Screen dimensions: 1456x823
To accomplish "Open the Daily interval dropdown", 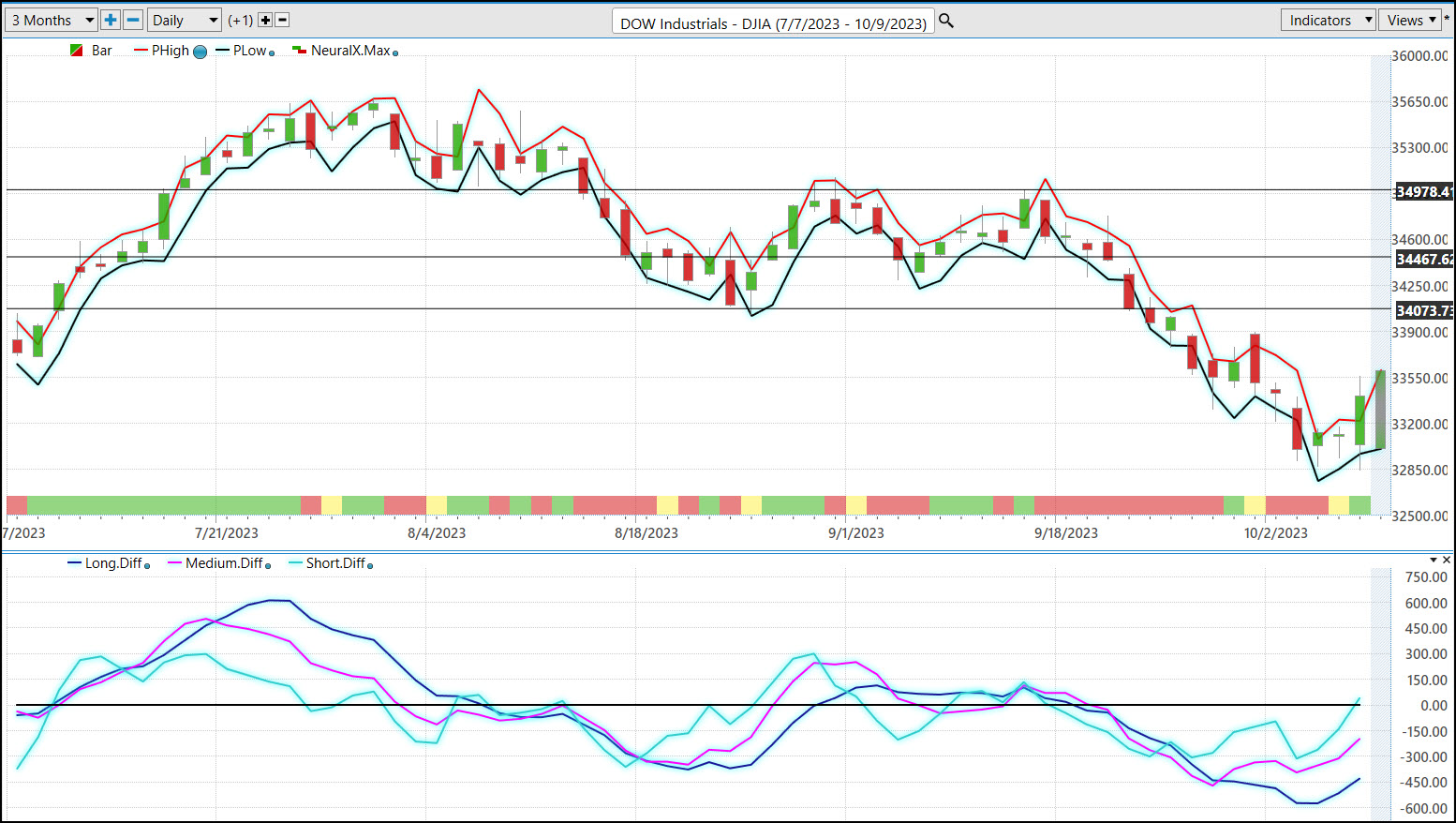I will pyautogui.click(x=185, y=20).
